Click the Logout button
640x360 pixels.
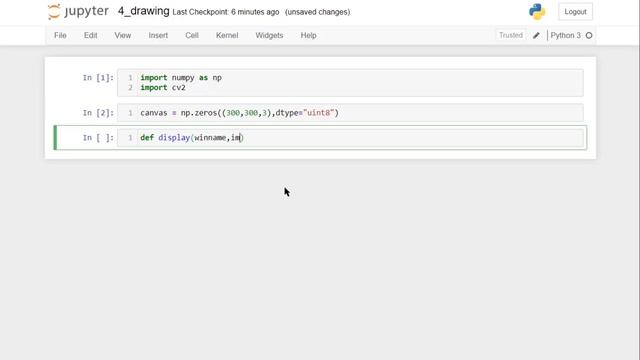click(x=575, y=12)
